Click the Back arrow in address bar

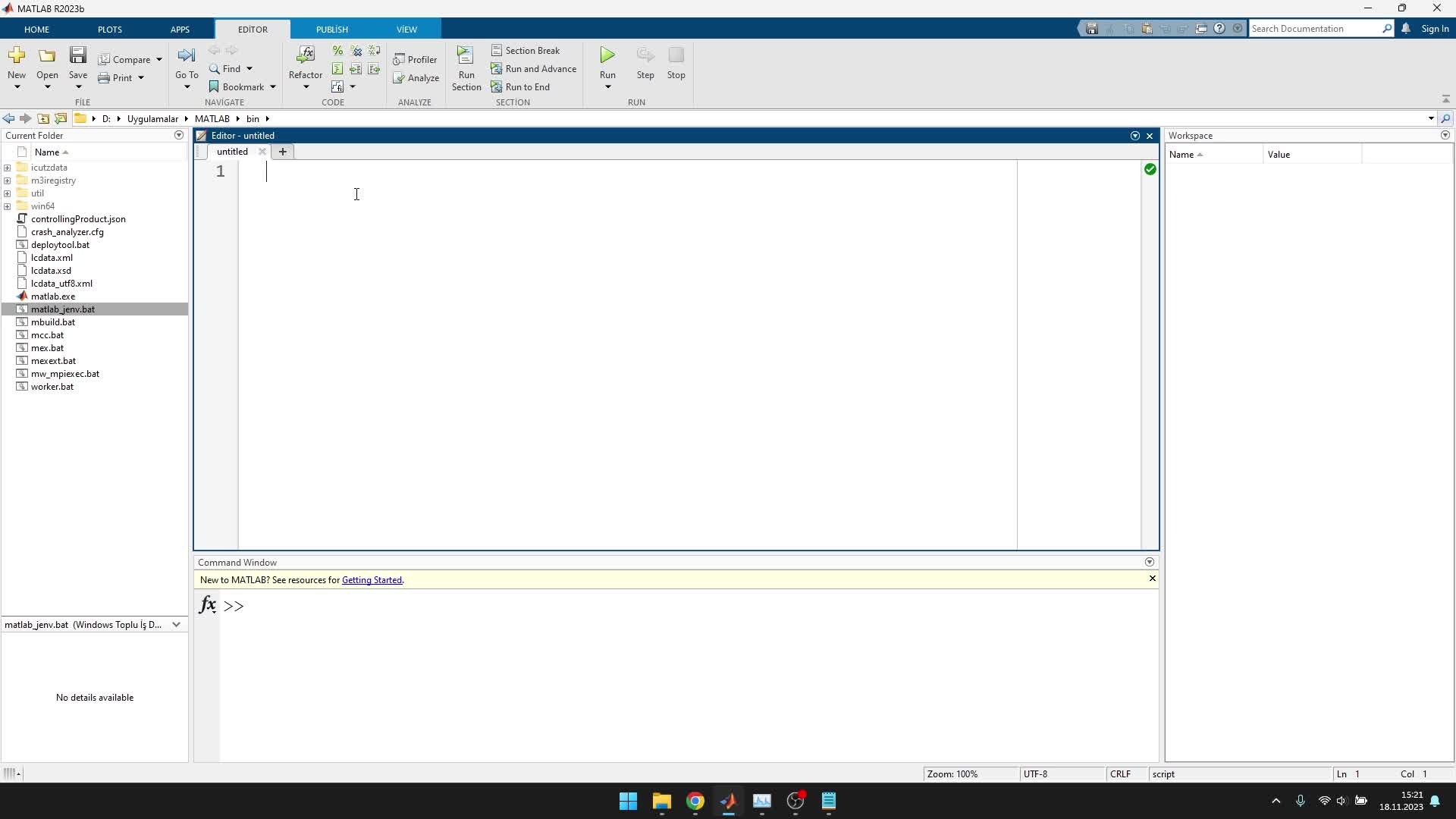tap(8, 119)
